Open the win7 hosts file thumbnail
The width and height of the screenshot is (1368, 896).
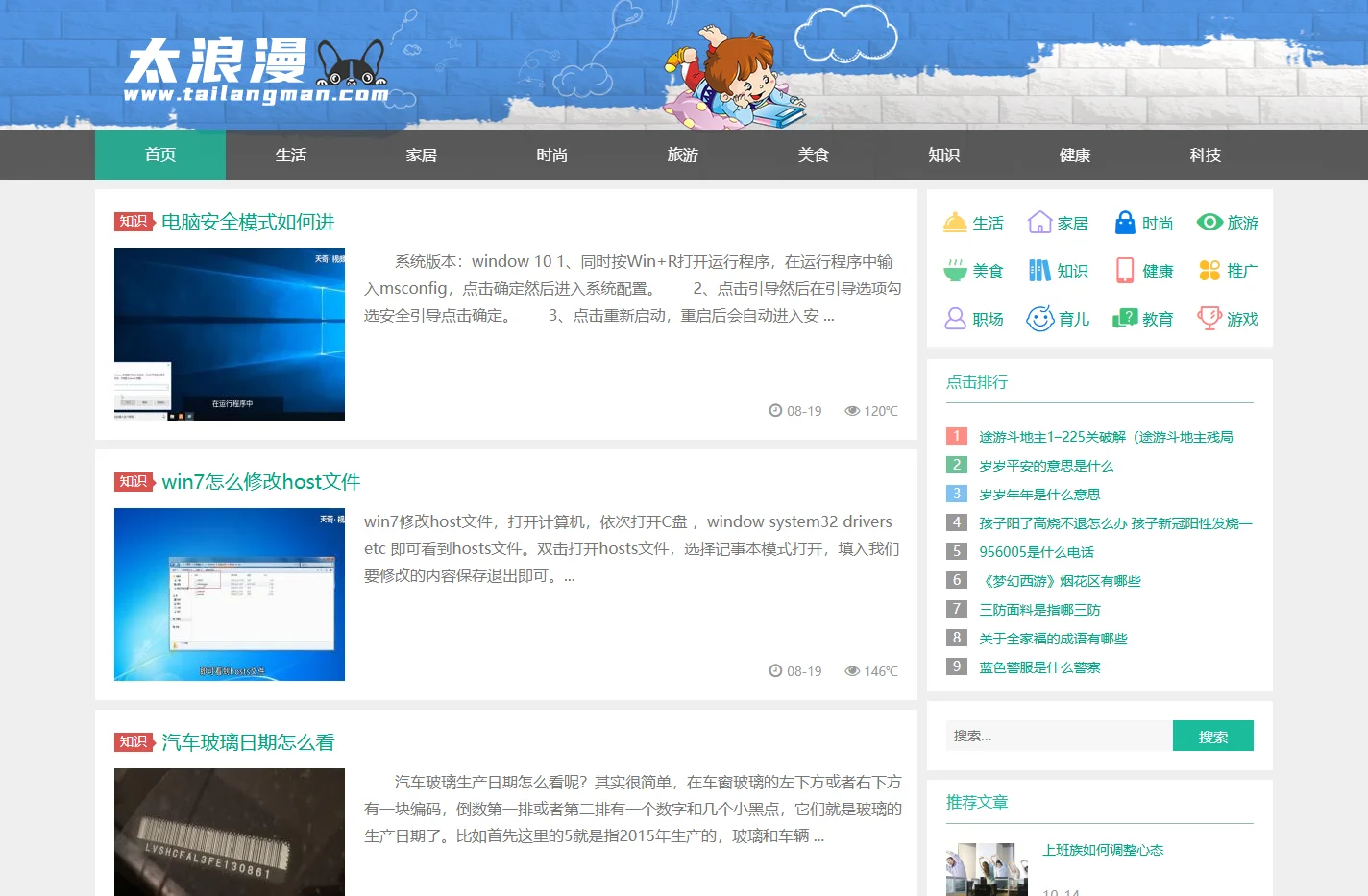230,594
